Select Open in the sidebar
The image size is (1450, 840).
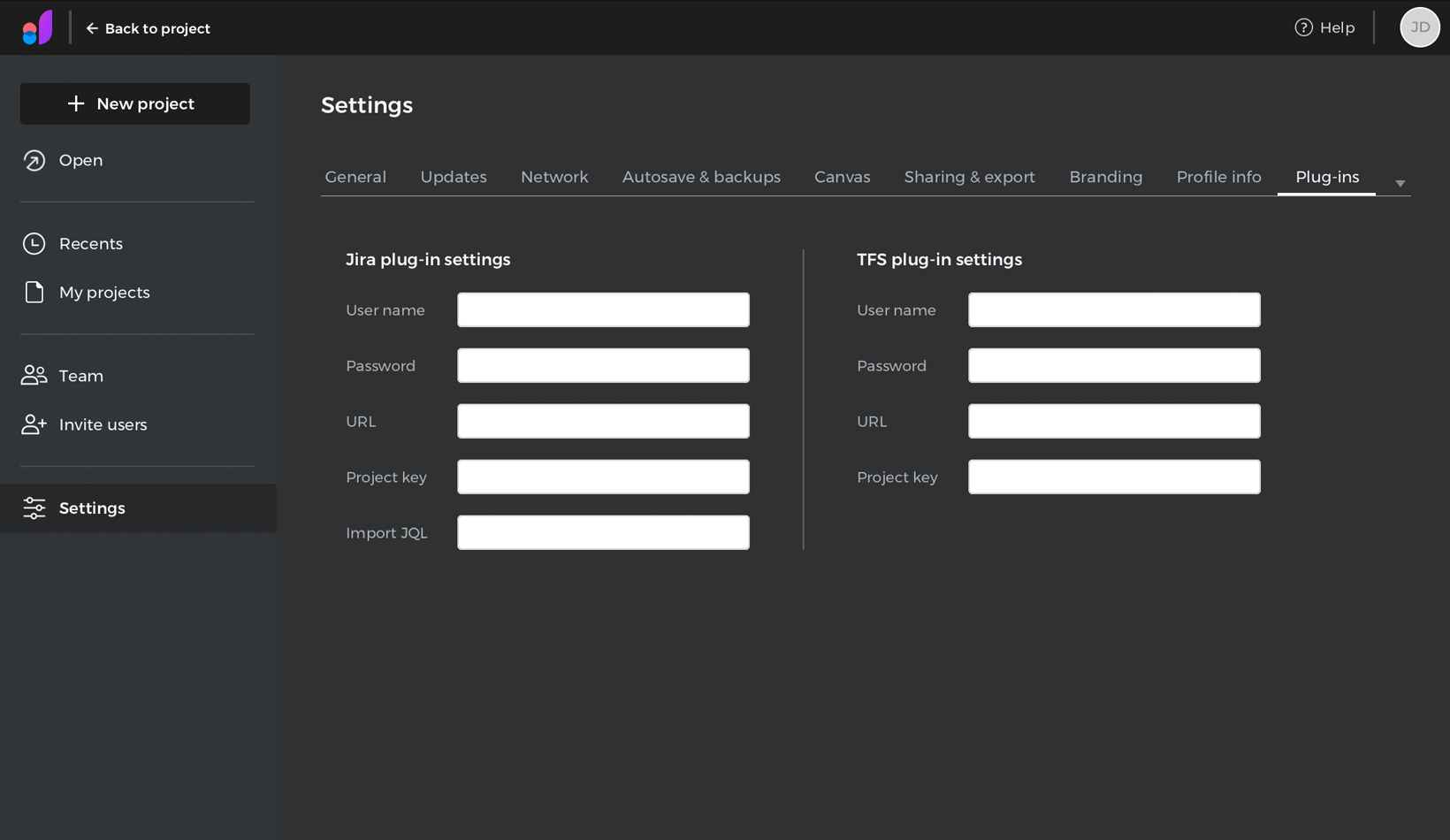point(80,160)
